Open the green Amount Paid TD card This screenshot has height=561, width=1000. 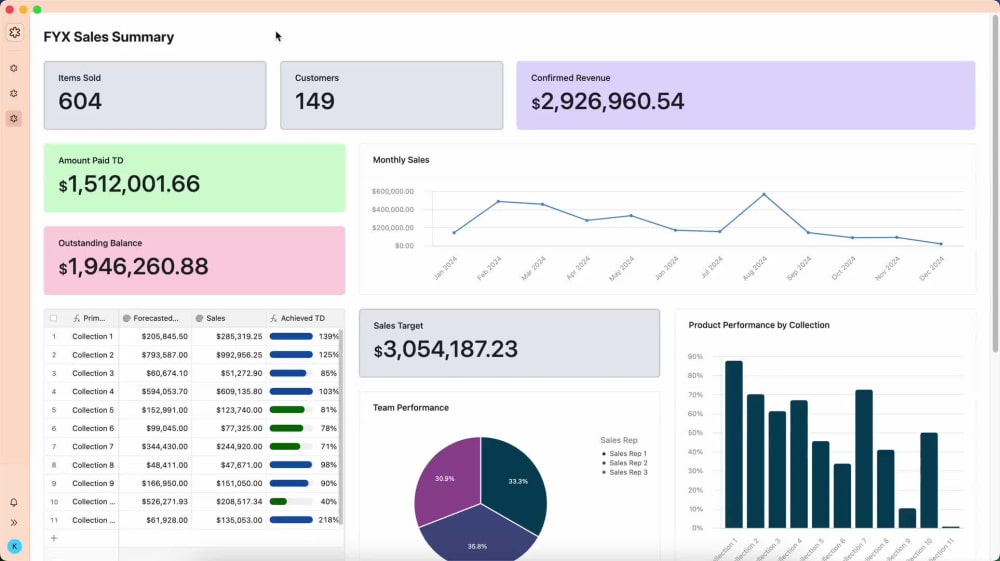[x=195, y=178]
